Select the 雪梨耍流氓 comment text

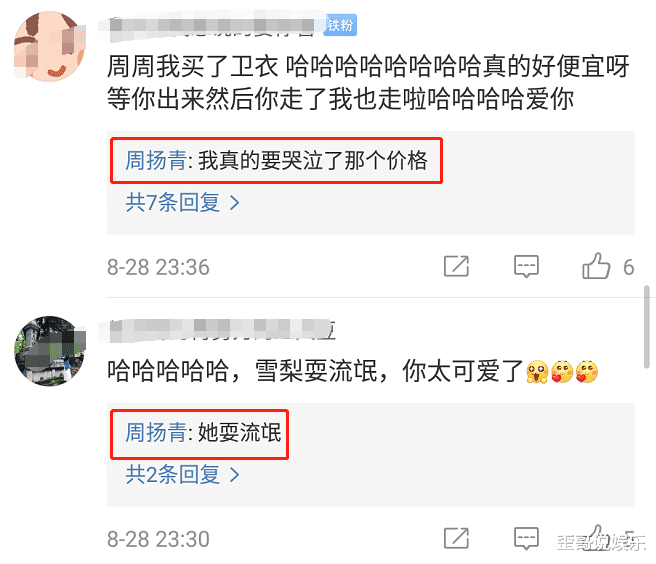[352, 372]
